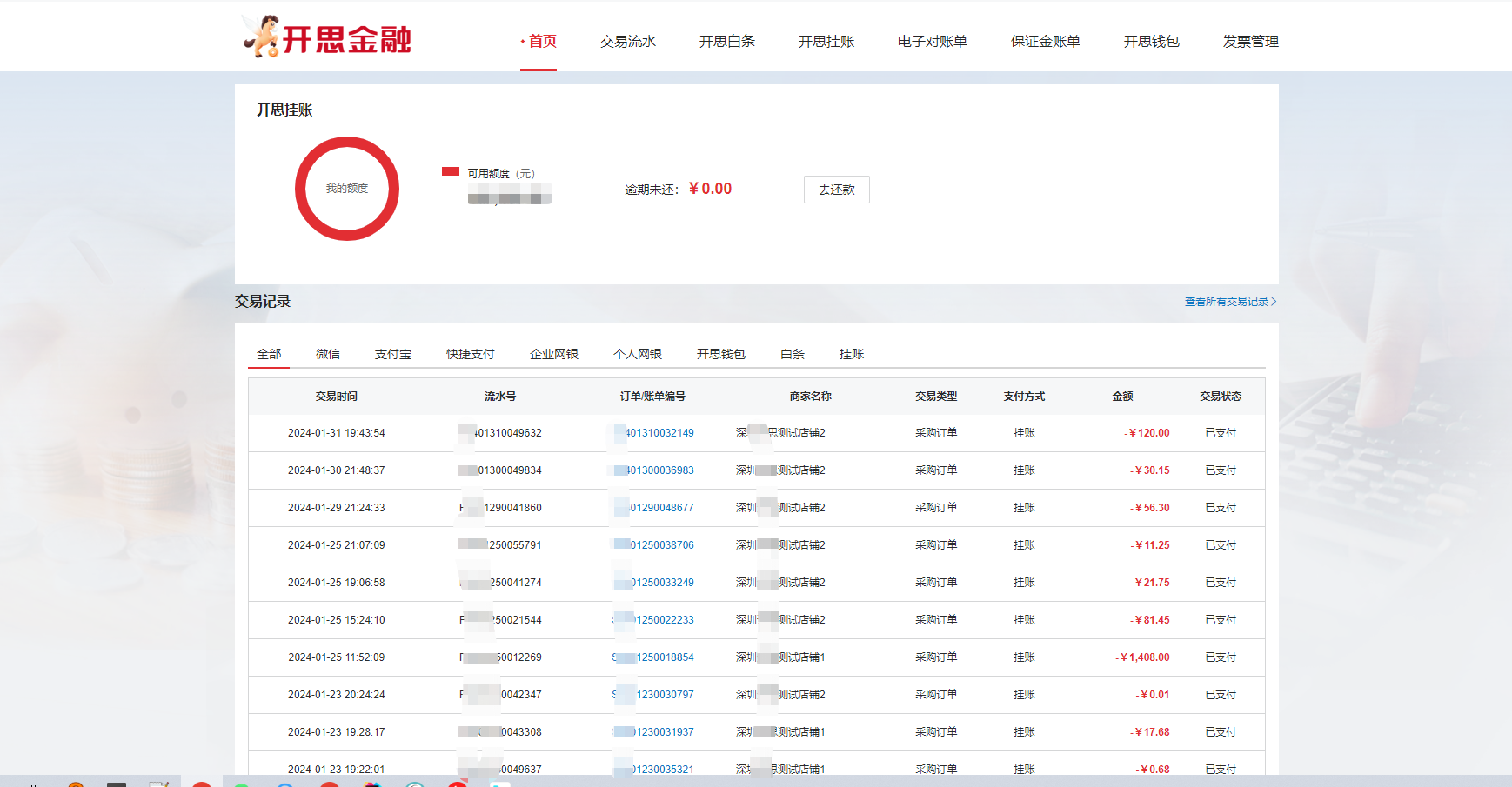Viewport: 1512px width, 787px height.
Task: Click the date 2024-01-25 21:07:09
Action: click(x=337, y=545)
